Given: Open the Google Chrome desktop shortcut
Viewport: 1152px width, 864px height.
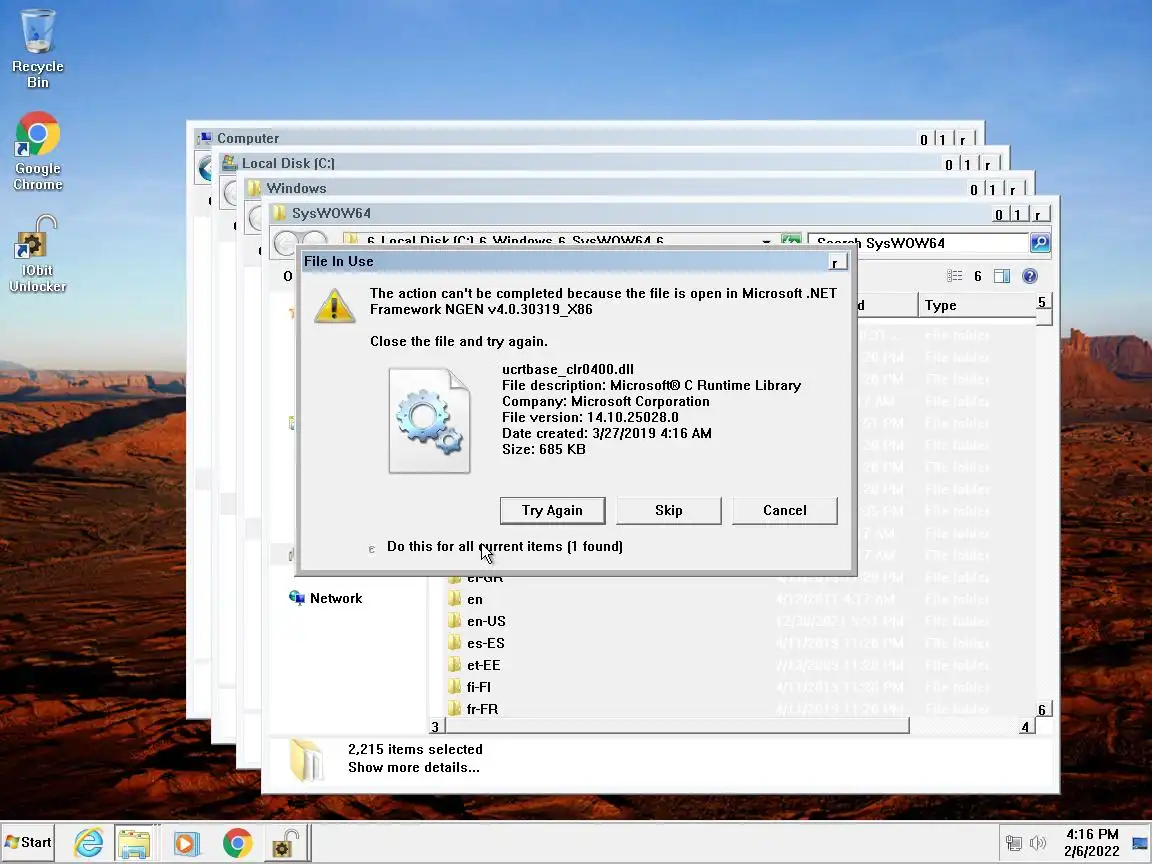Looking at the screenshot, I should (37, 151).
